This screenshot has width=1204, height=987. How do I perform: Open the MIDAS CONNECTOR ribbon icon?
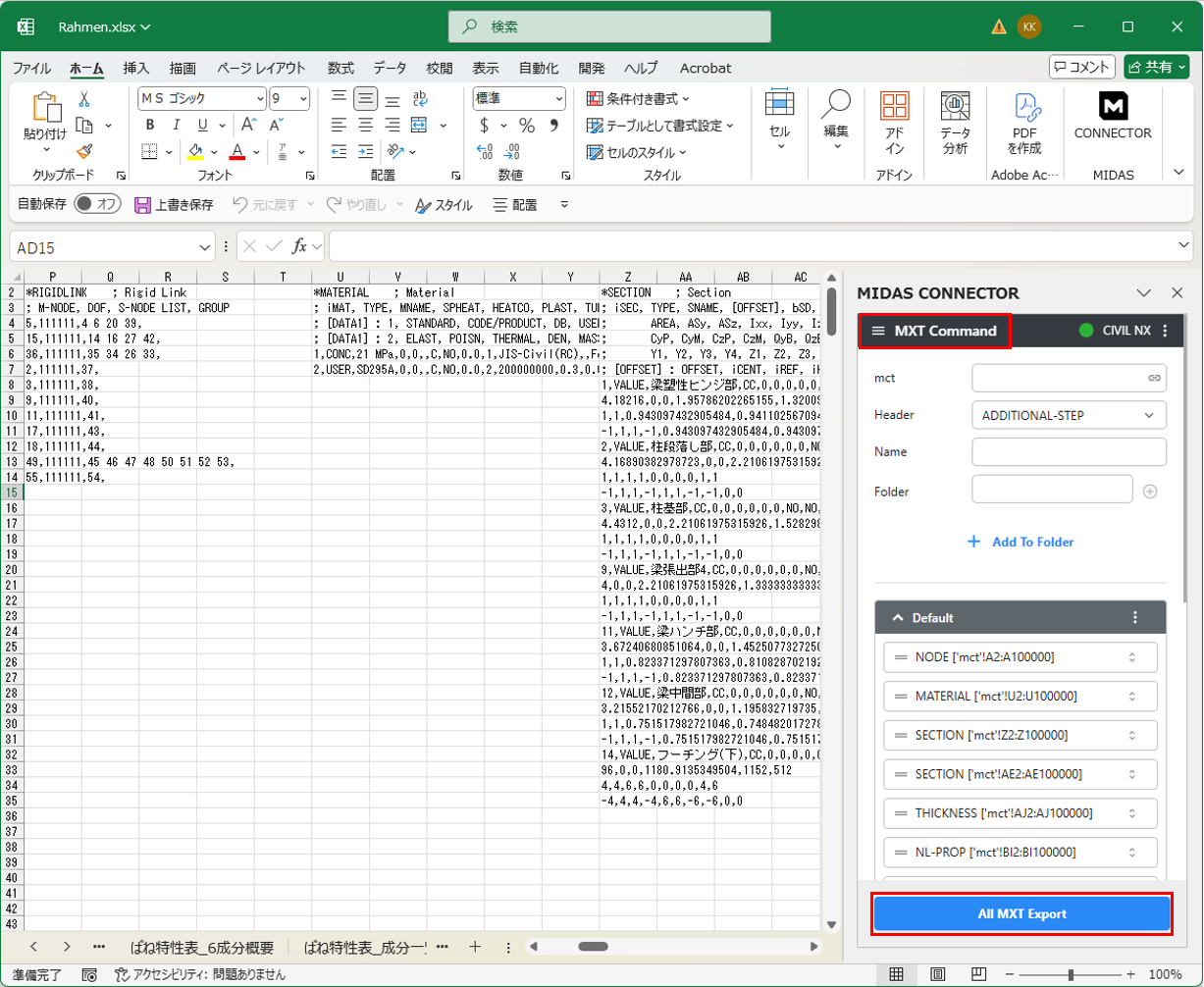(1113, 118)
